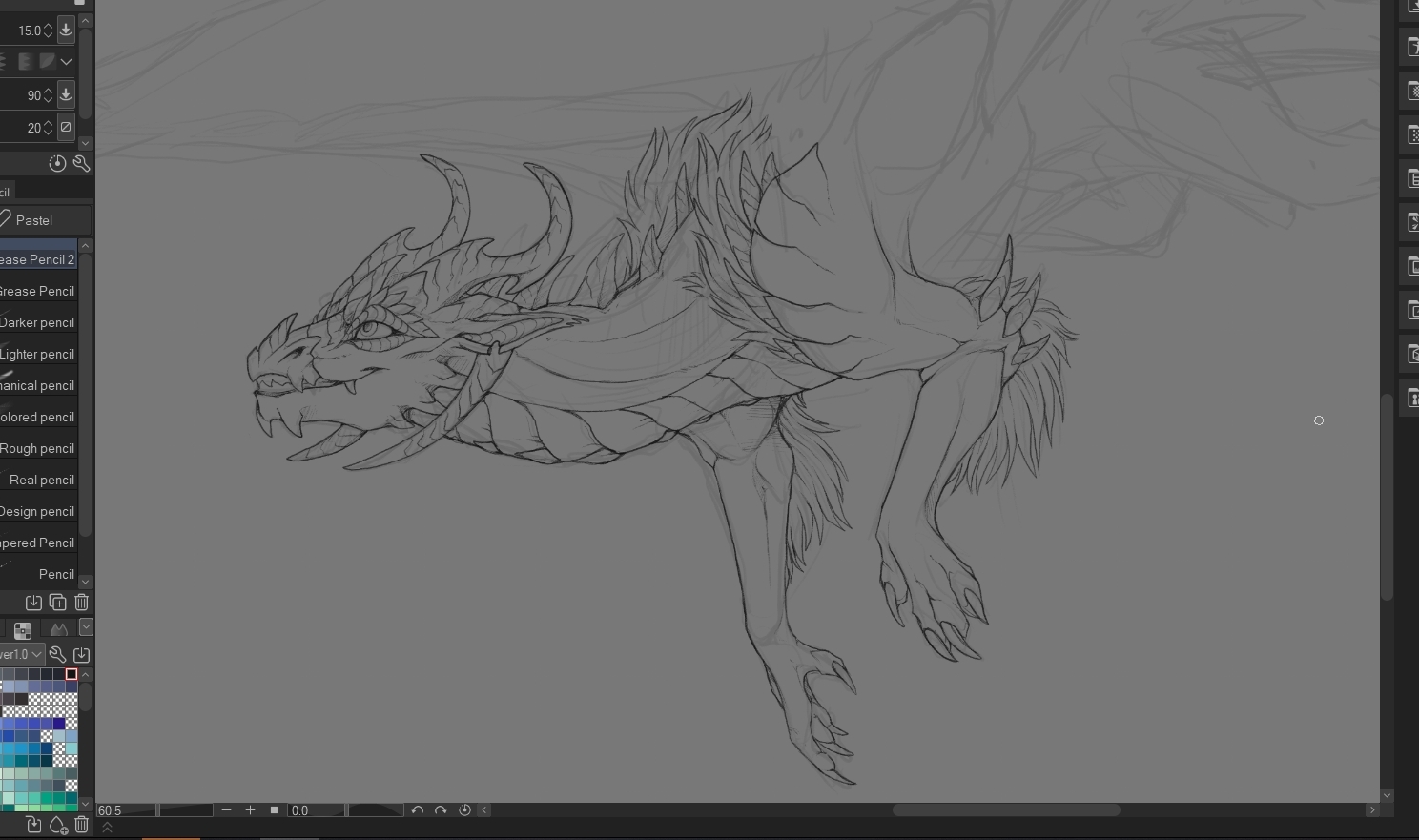Open the sub tool detail wrench icon
Viewport: 1419px width, 840px height.
click(82, 164)
